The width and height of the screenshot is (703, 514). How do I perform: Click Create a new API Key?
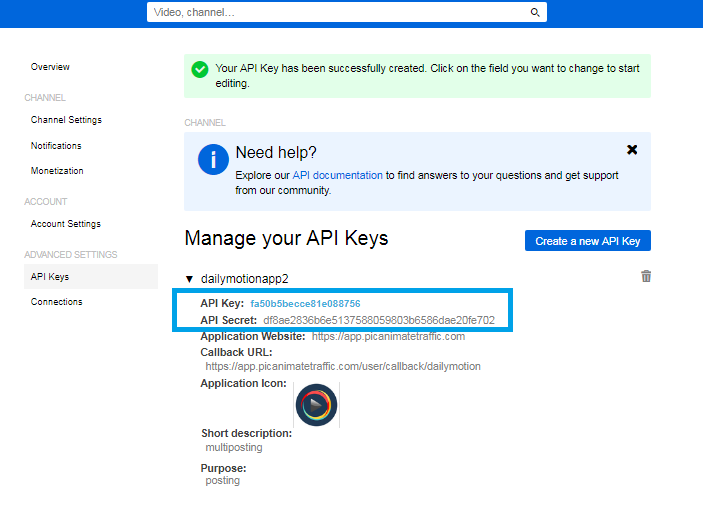click(588, 241)
